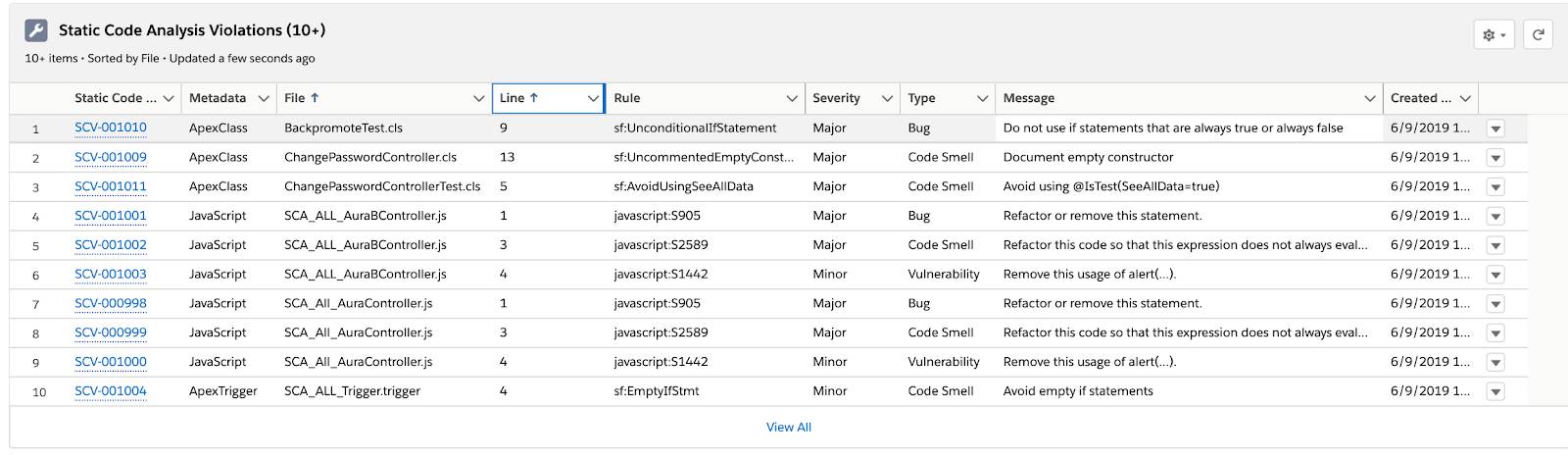1568x460 pixels.
Task: Open record SCV-001002
Action: (x=111, y=245)
